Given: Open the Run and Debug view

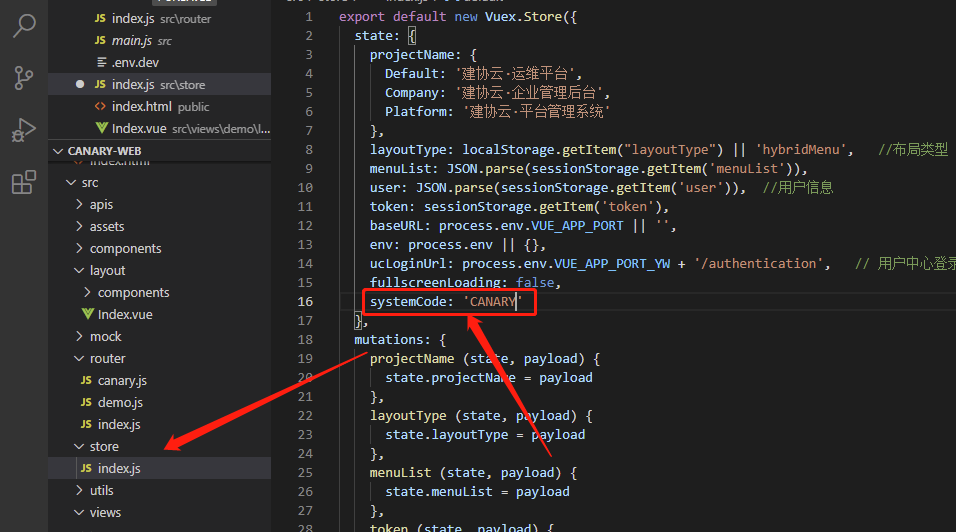Looking at the screenshot, I should coord(24,130).
